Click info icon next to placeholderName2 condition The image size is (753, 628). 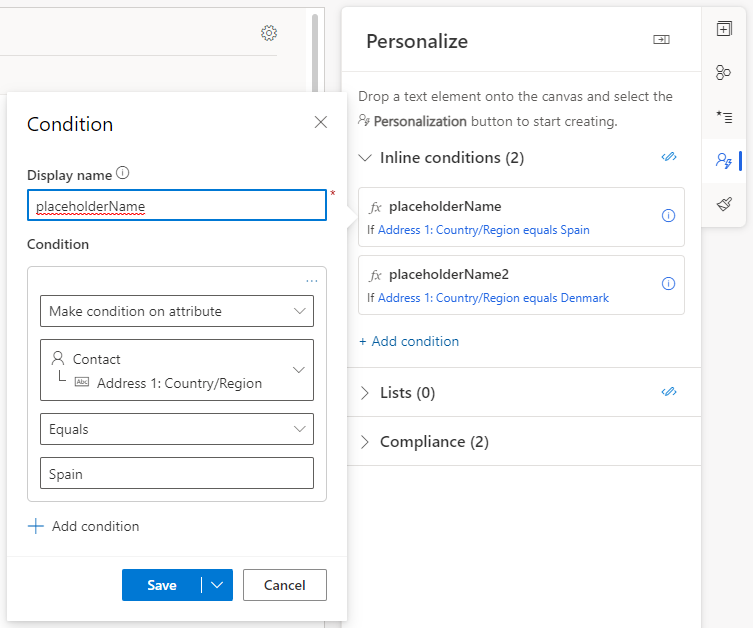click(669, 284)
